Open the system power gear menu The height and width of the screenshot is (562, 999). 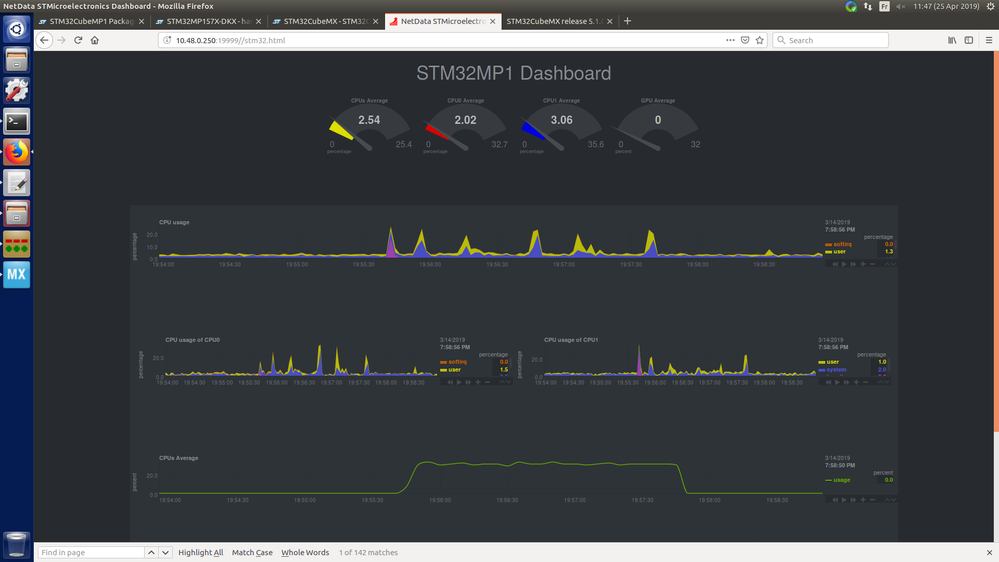[991, 6]
